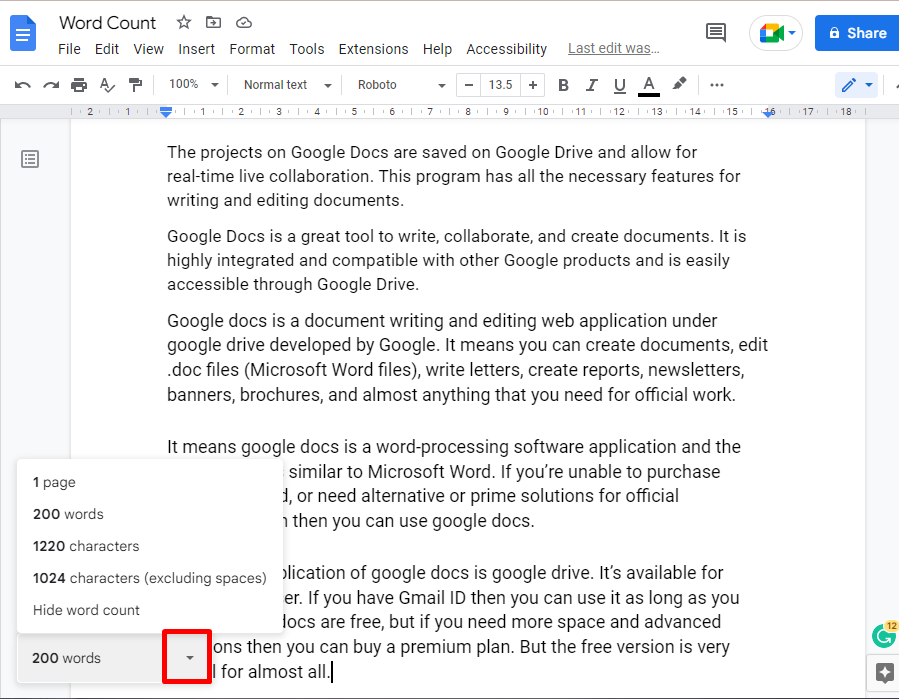Select 1220 characters option
This screenshot has height=699, width=899.
point(150,546)
